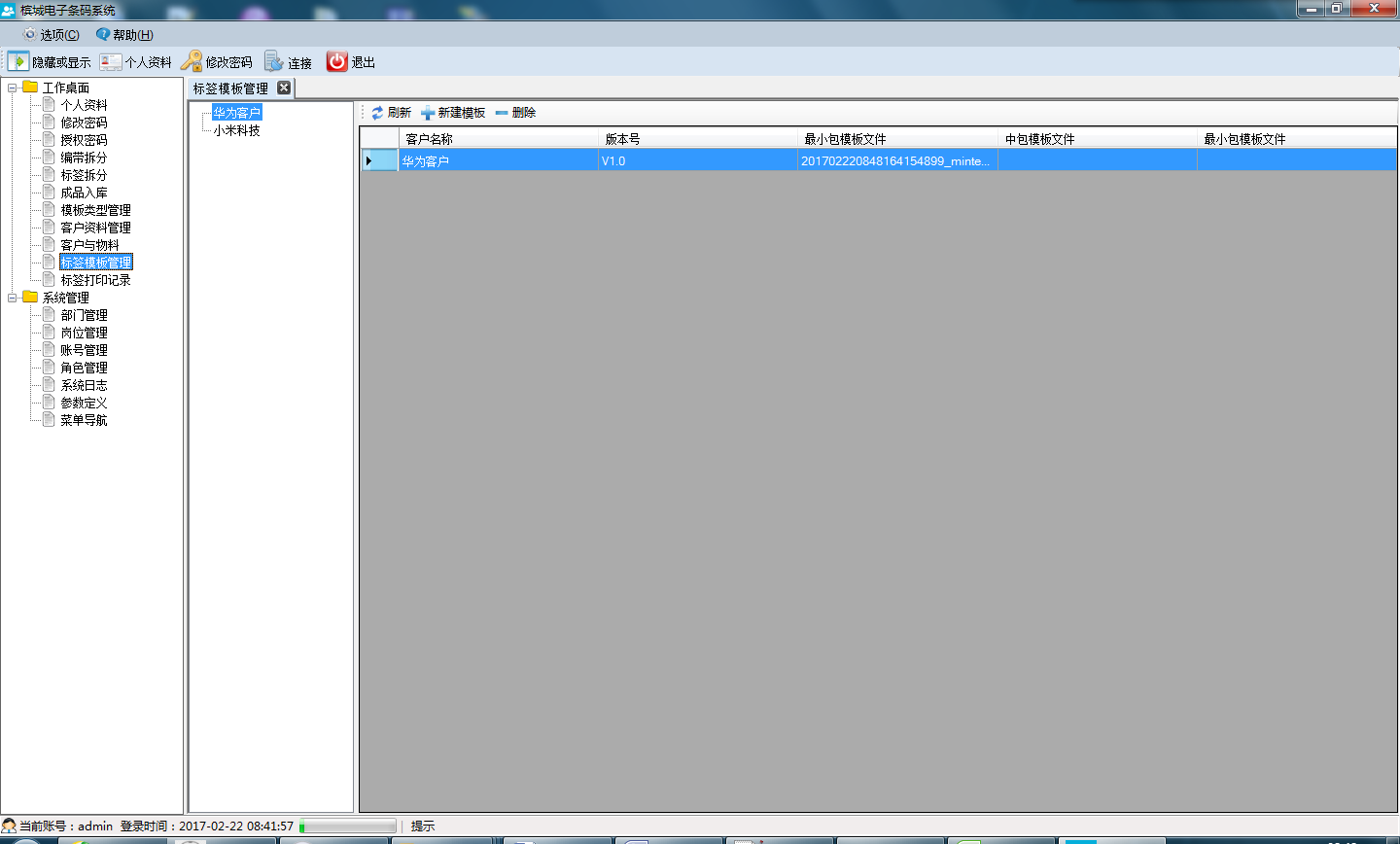Open 系统日志 under 系统管理
This screenshot has height=844, width=1400.
pos(84,385)
